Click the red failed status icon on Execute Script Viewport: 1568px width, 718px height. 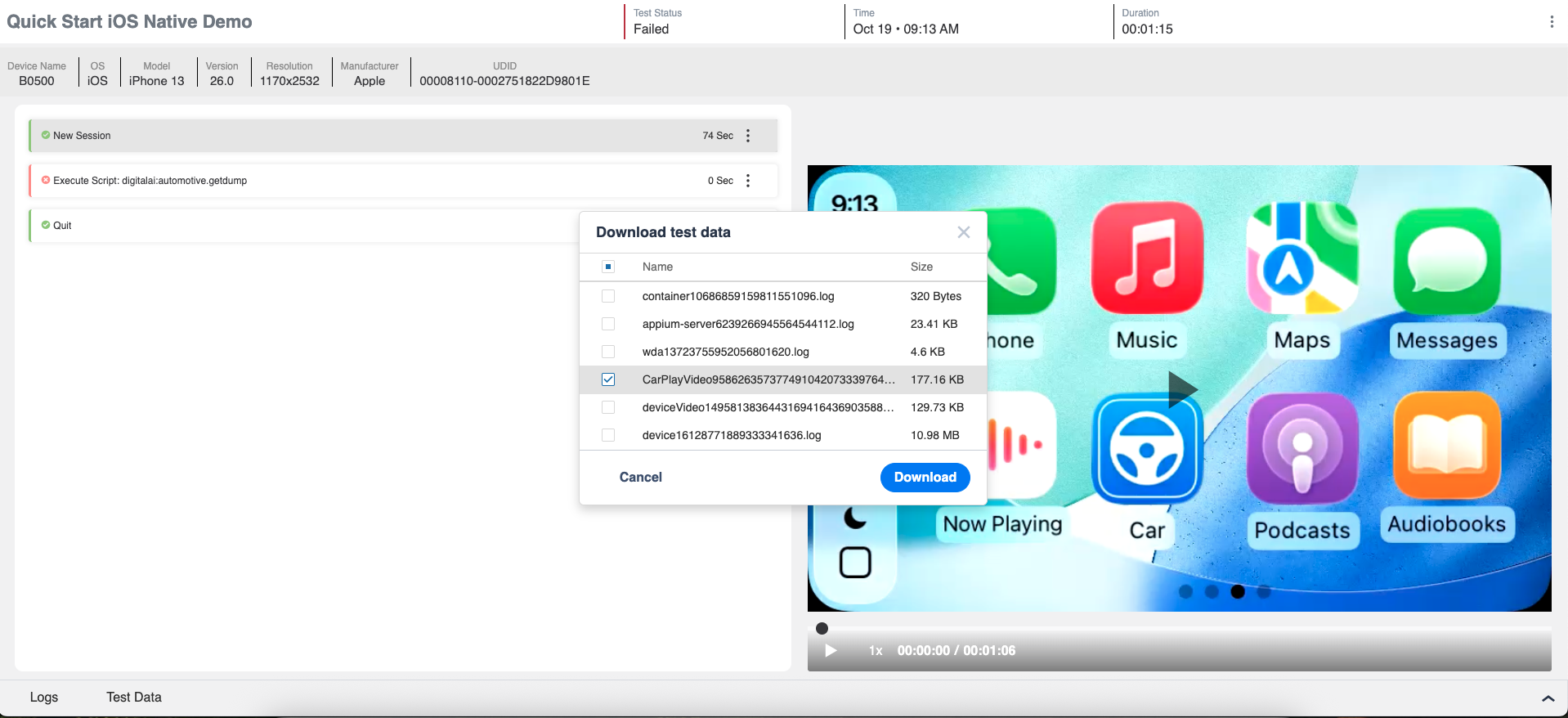(46, 180)
